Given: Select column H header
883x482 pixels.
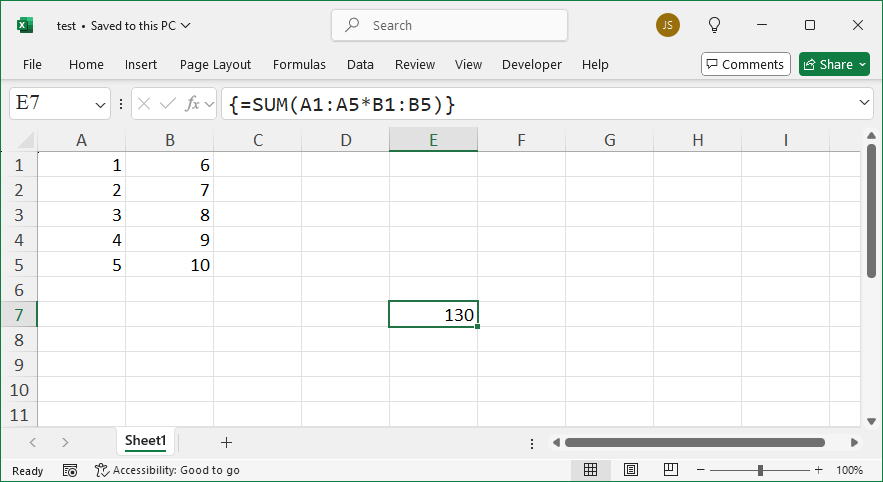Looking at the screenshot, I should [x=698, y=140].
